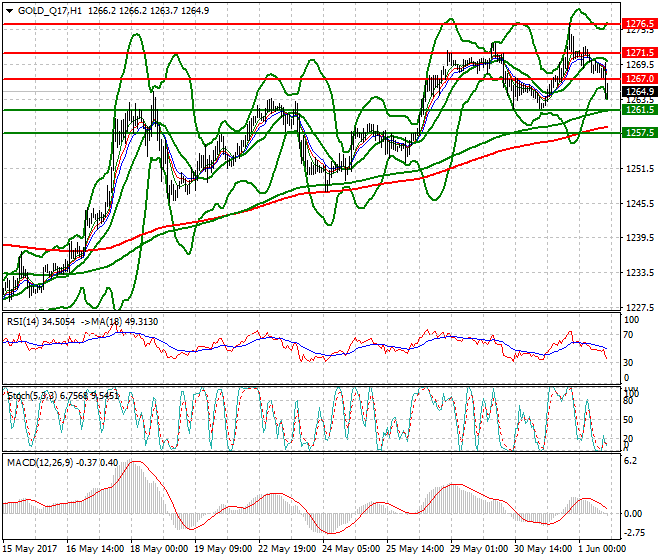Click the 1233.5 price scale value
Viewport: 660px width, 560px height.
tap(640, 273)
